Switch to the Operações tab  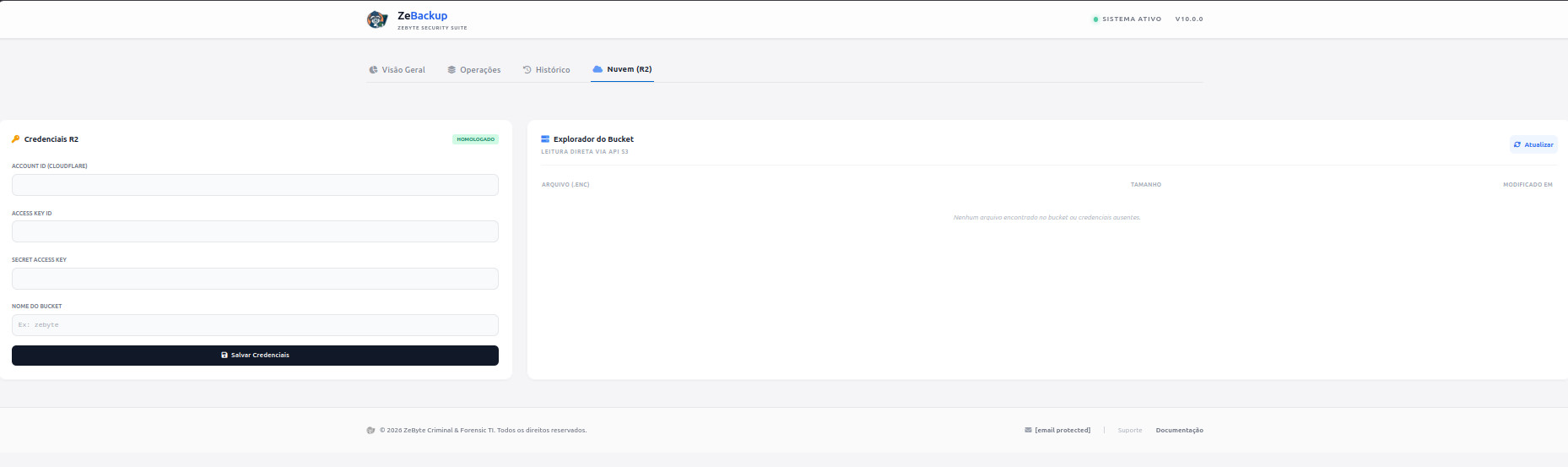(x=474, y=70)
